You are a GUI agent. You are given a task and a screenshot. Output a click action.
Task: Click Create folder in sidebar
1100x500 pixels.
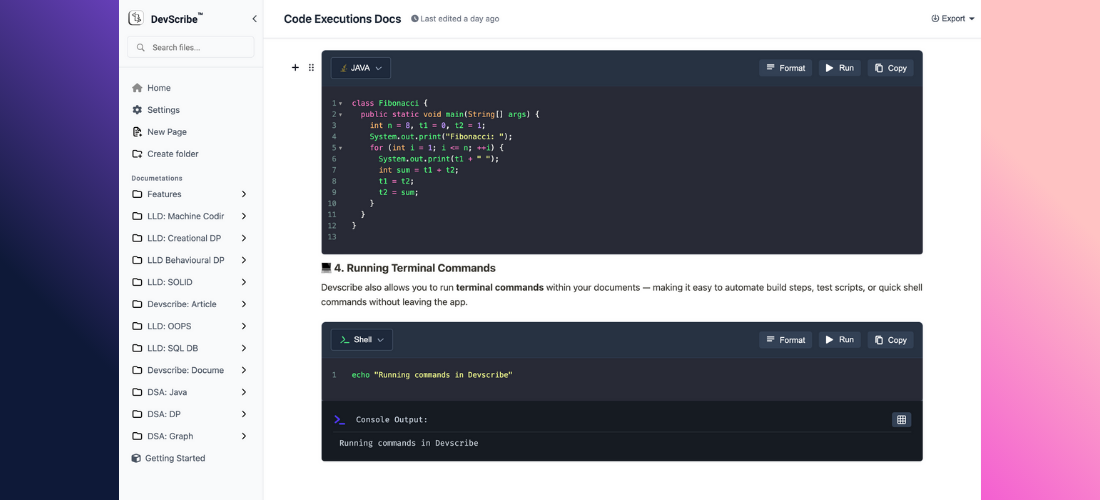173,154
